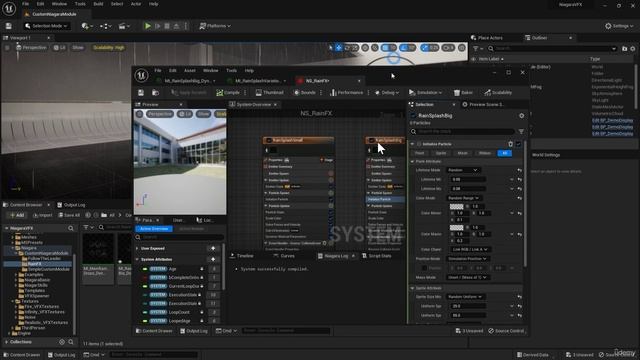
Task: Open the Position Mode dropdown
Action: 467,259
